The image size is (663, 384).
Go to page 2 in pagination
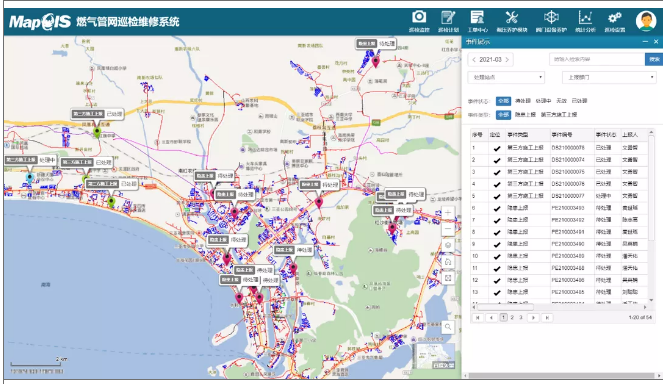[x=512, y=317]
